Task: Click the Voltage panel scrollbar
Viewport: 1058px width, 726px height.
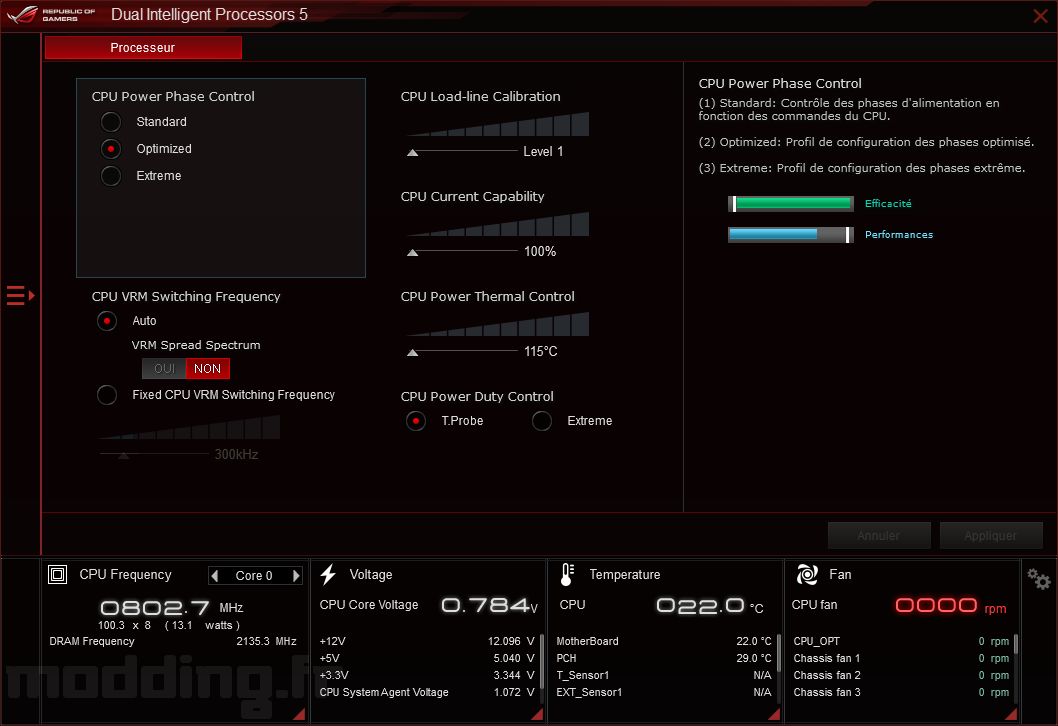Action: point(542,659)
